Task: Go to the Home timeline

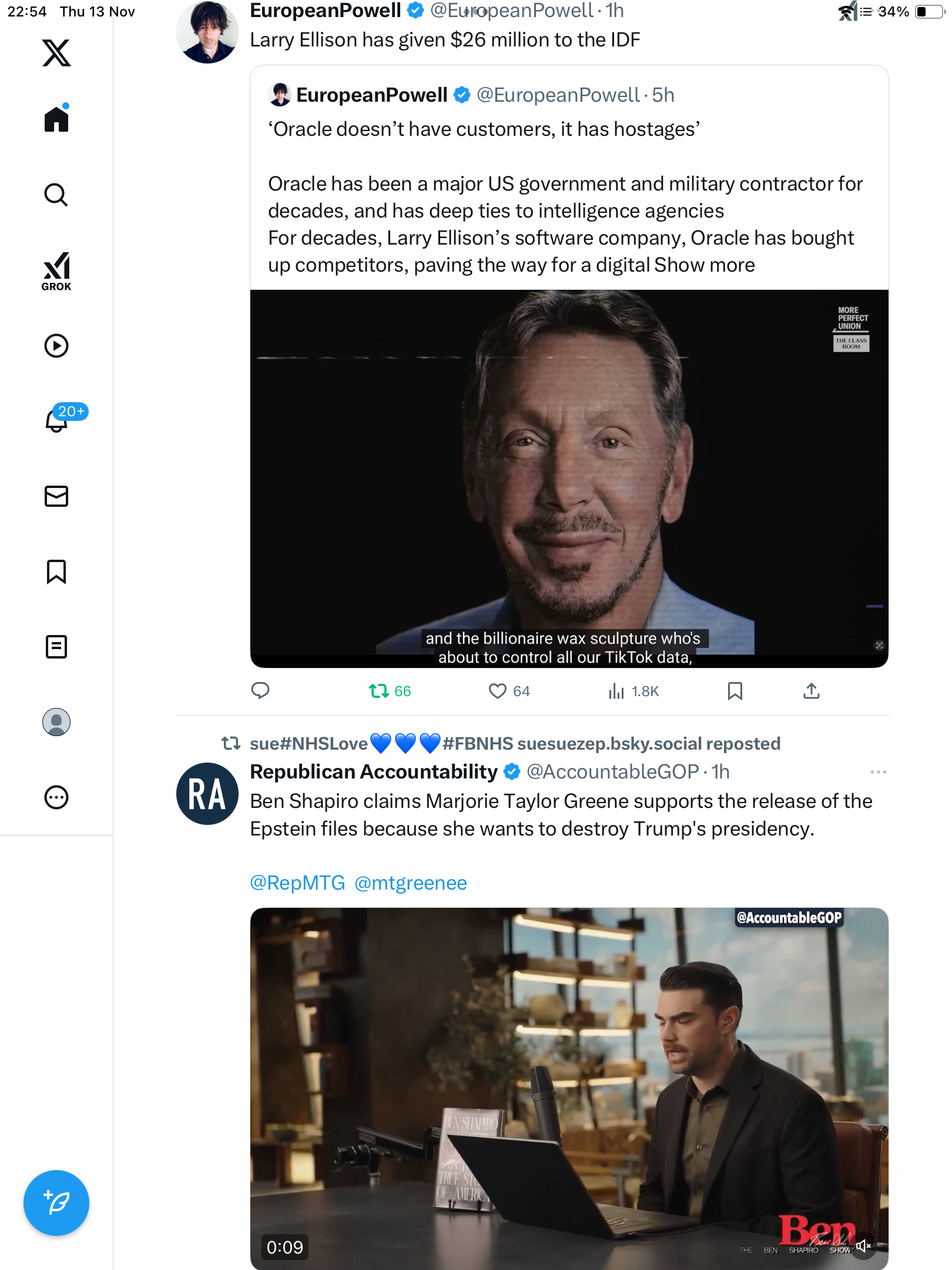Action: point(56,119)
